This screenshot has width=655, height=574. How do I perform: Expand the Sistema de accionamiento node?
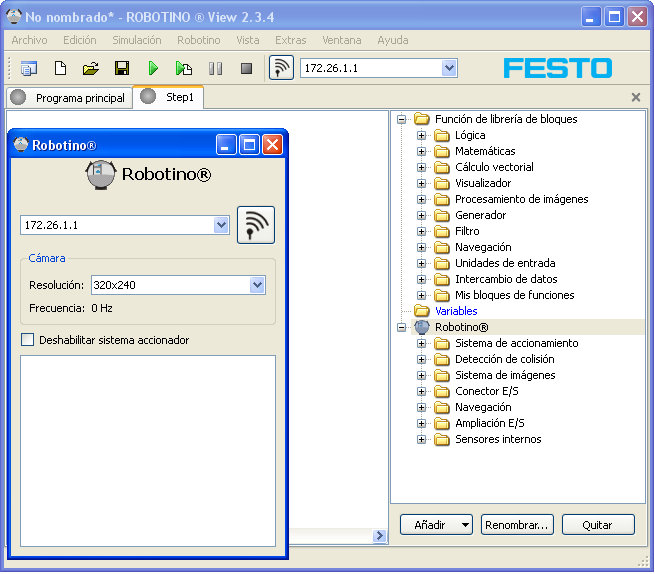tap(421, 343)
